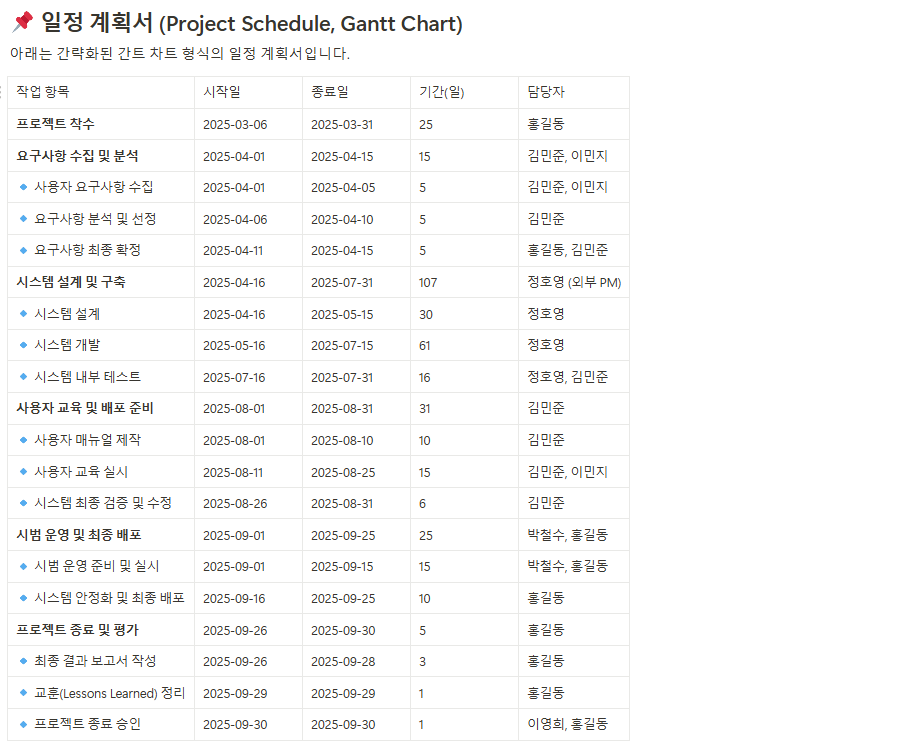Viewport: 915px width, 751px height.
Task: Click the title '일정 계획서 (Project Schedule, Gantt Chart)'
Action: pyautogui.click(x=252, y=23)
